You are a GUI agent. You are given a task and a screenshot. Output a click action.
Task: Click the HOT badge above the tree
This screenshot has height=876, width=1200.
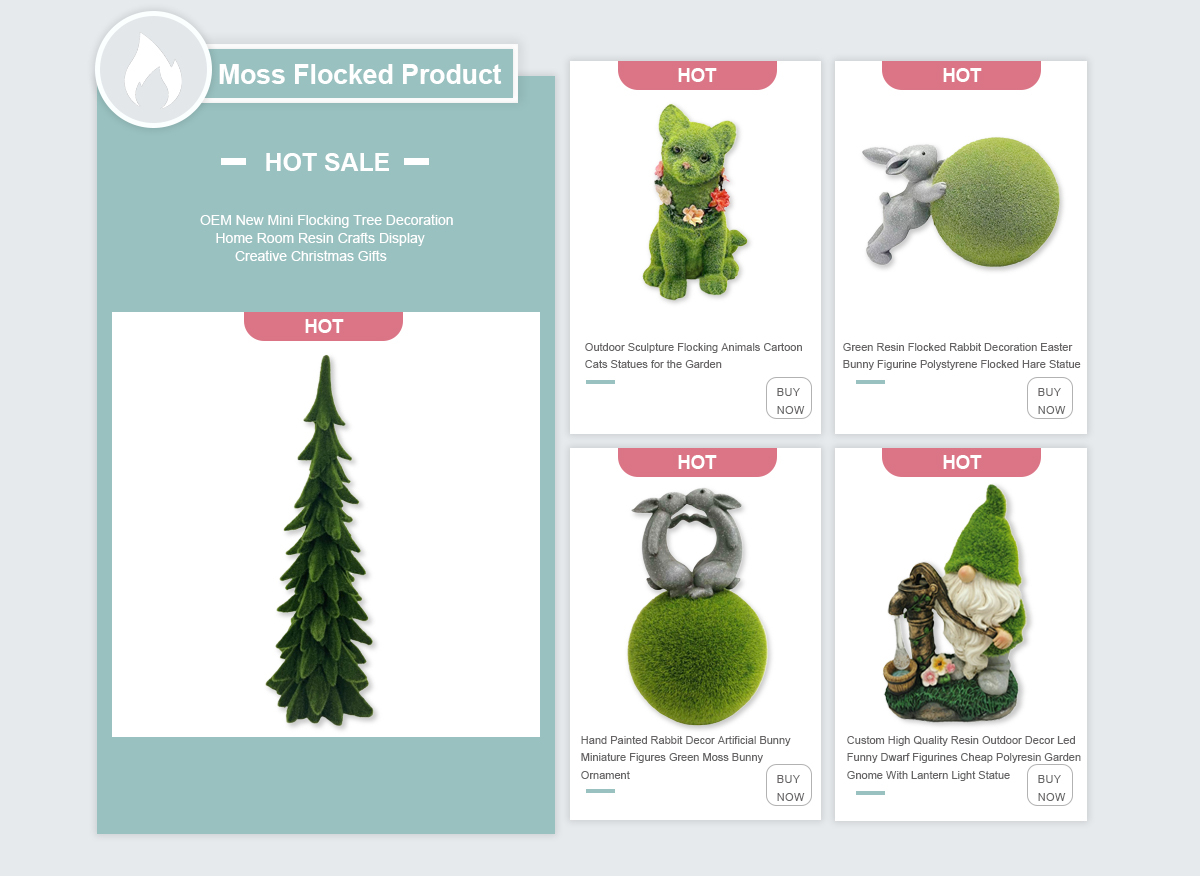tap(323, 326)
